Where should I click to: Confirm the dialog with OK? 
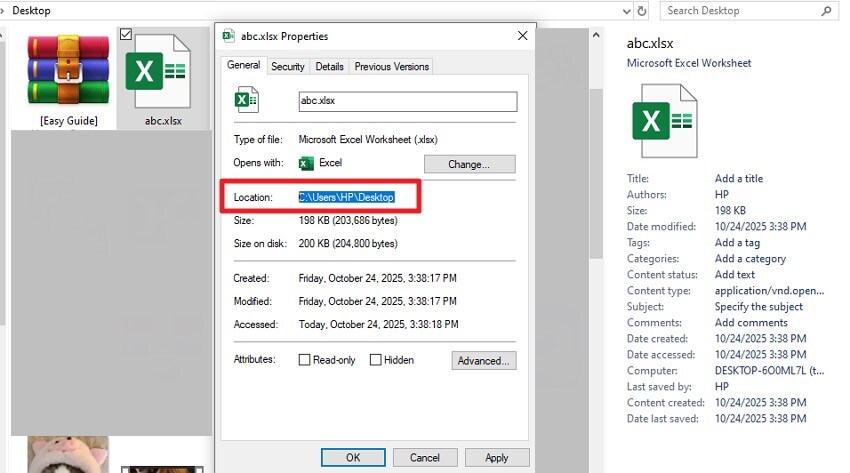tap(353, 457)
